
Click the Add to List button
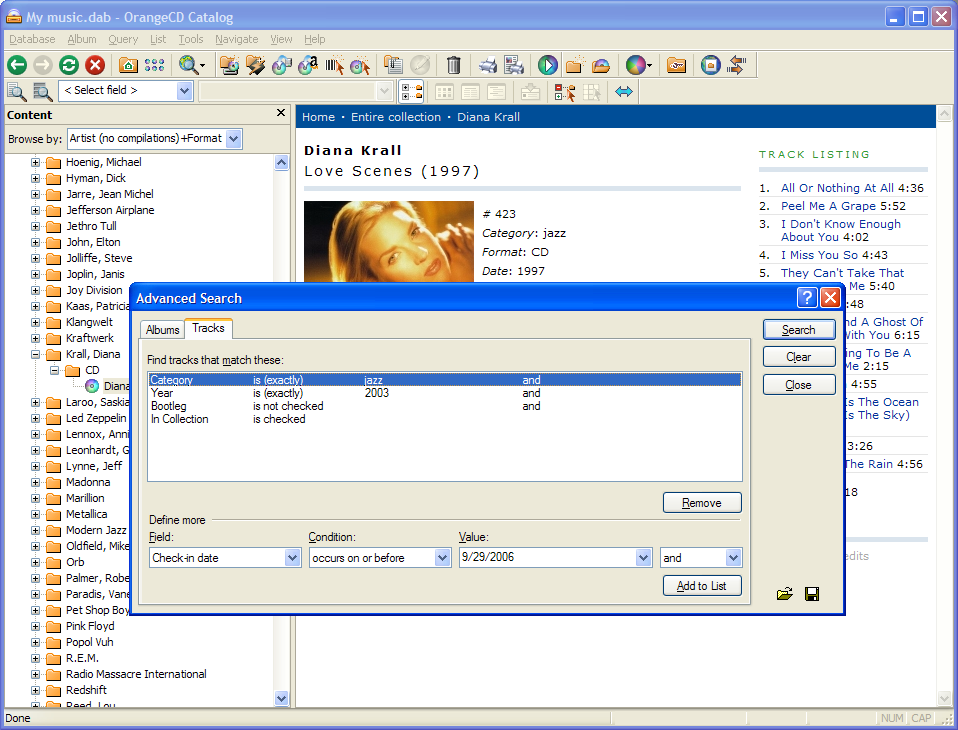702,586
